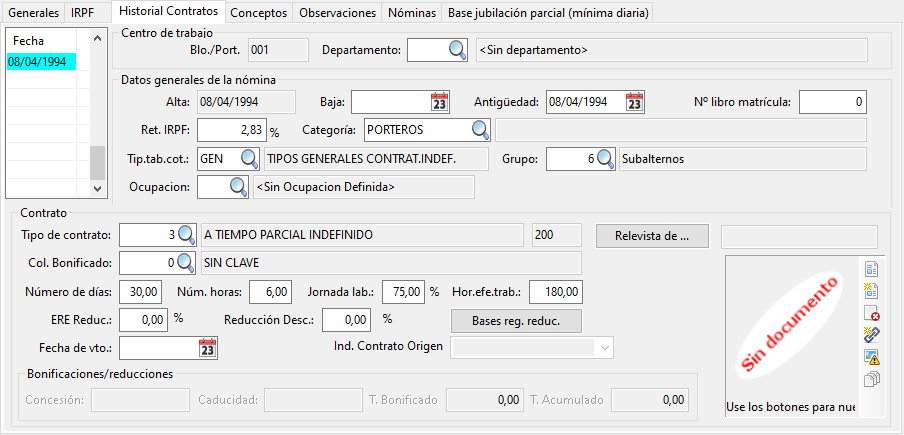Click the Bases reg. reduc. button
The height and width of the screenshot is (435, 904).
point(514,321)
